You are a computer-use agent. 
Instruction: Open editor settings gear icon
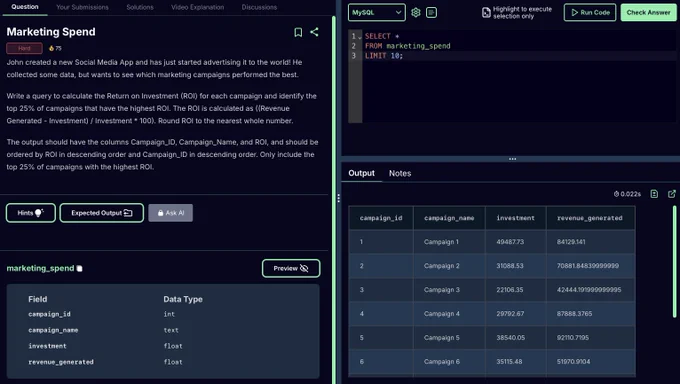pos(415,13)
